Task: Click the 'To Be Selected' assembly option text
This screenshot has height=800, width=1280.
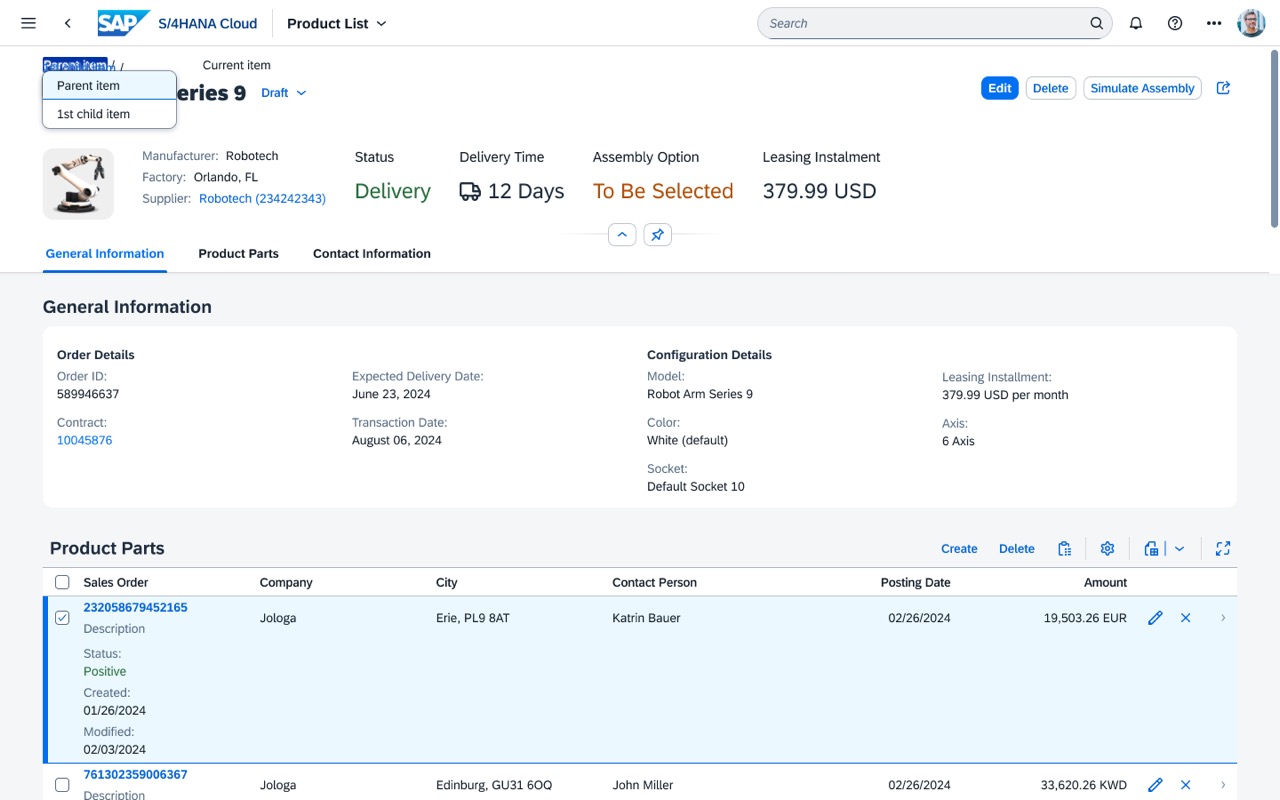Action: (x=663, y=191)
